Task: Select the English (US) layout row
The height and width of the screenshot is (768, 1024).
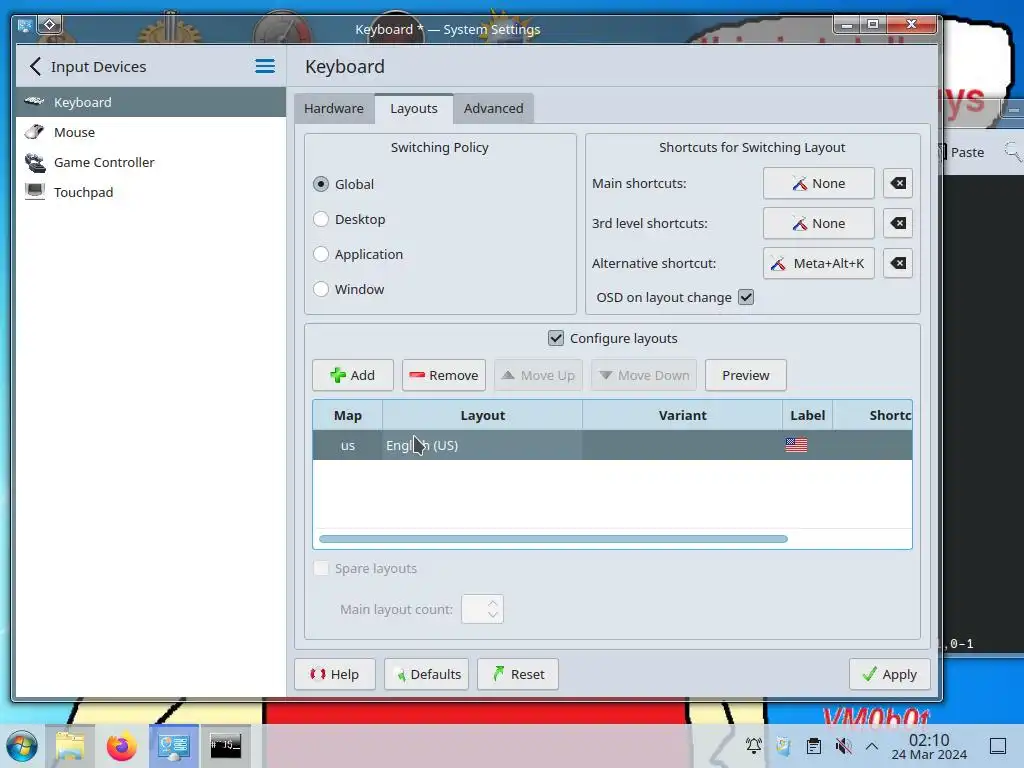Action: click(612, 445)
